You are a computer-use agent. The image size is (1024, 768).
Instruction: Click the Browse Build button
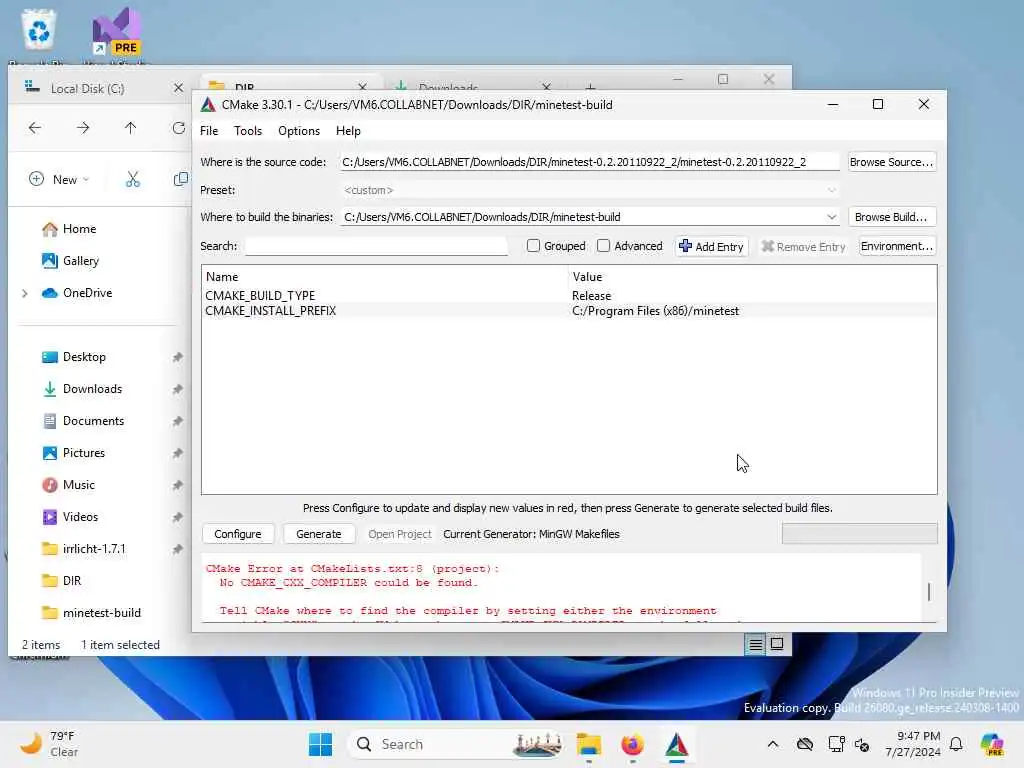tap(891, 217)
